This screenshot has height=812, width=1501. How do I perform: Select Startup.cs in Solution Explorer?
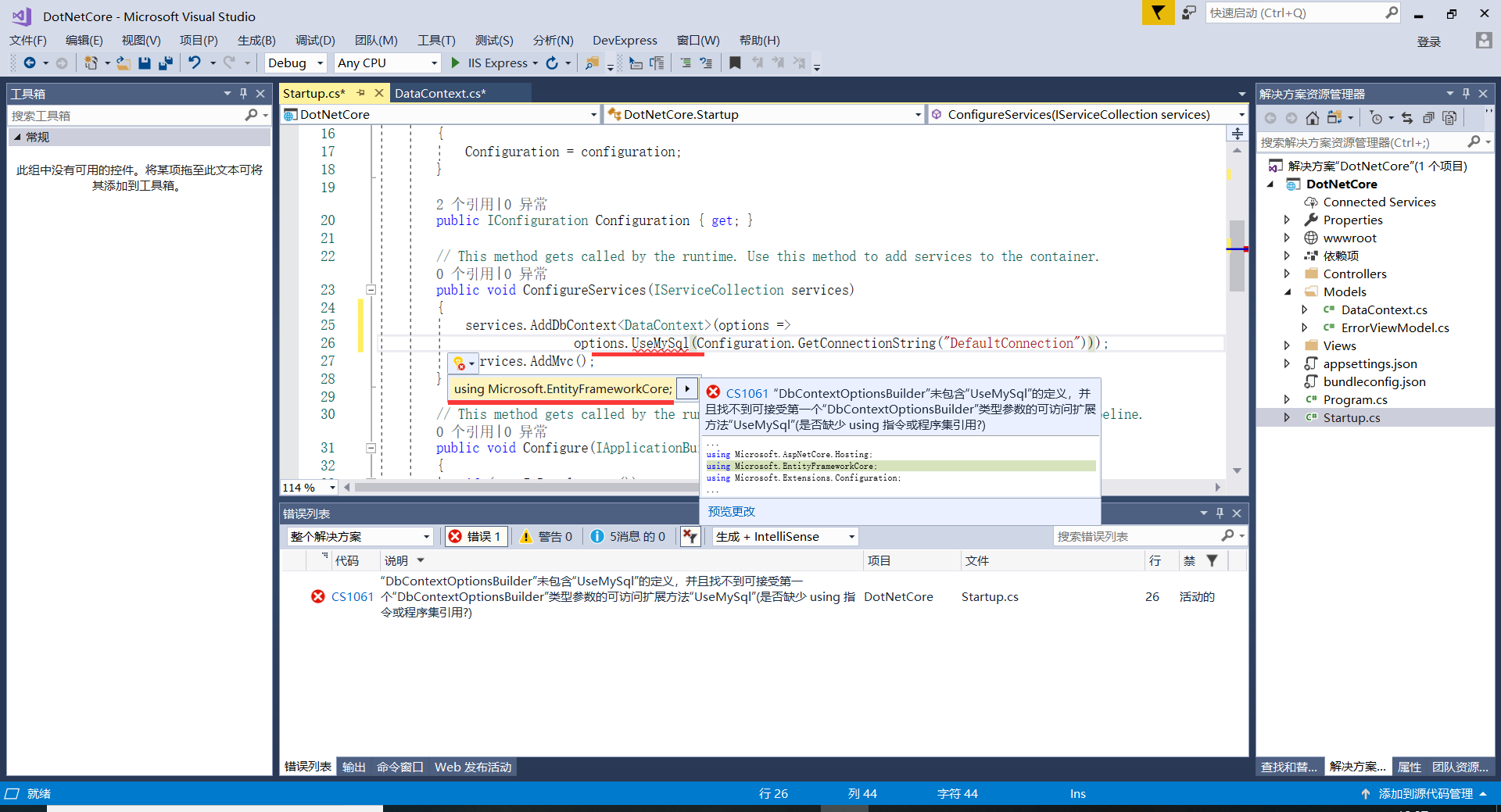click(1352, 417)
